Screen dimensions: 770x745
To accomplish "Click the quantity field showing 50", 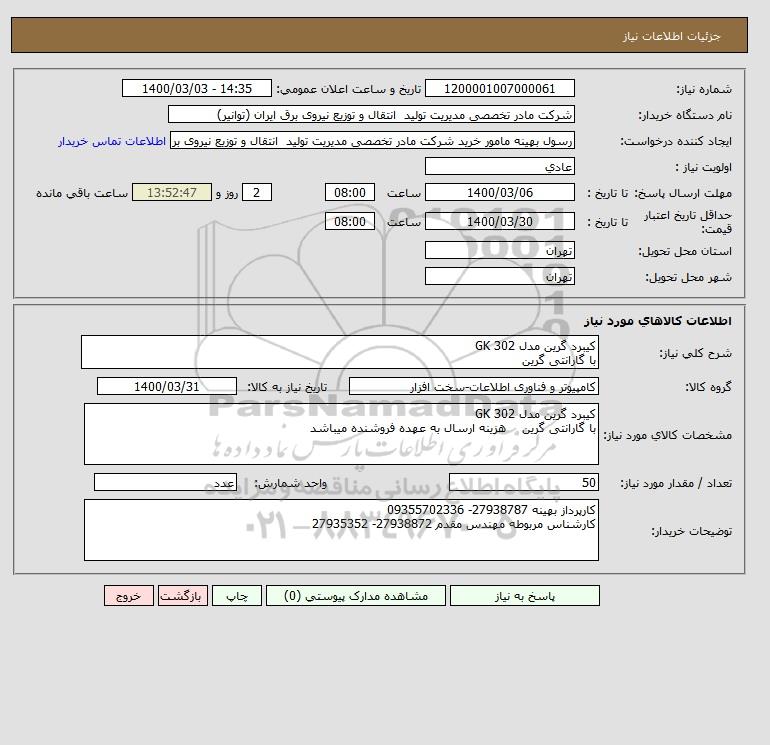I will coord(523,482).
